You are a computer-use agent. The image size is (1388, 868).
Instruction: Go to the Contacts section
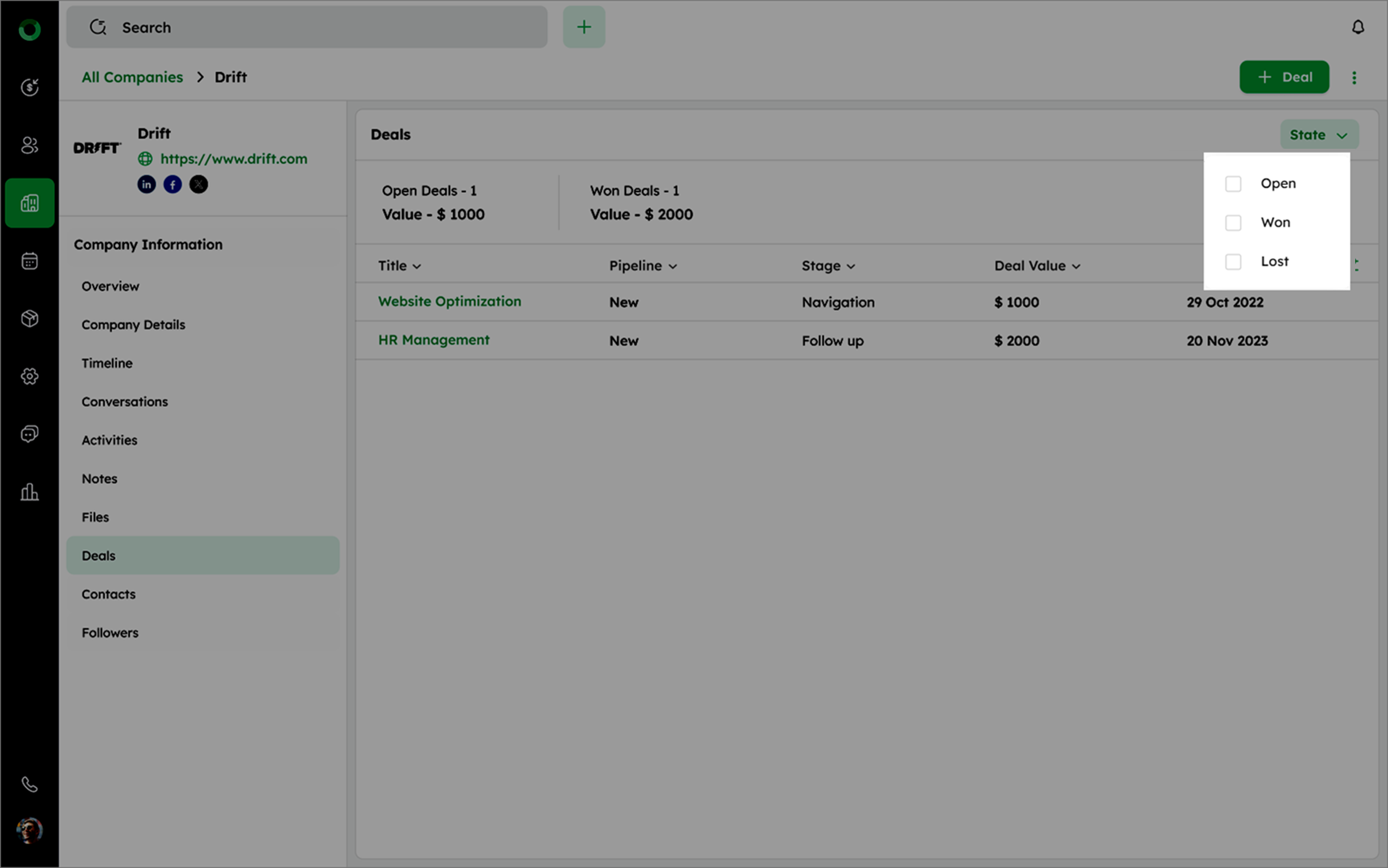coord(109,594)
